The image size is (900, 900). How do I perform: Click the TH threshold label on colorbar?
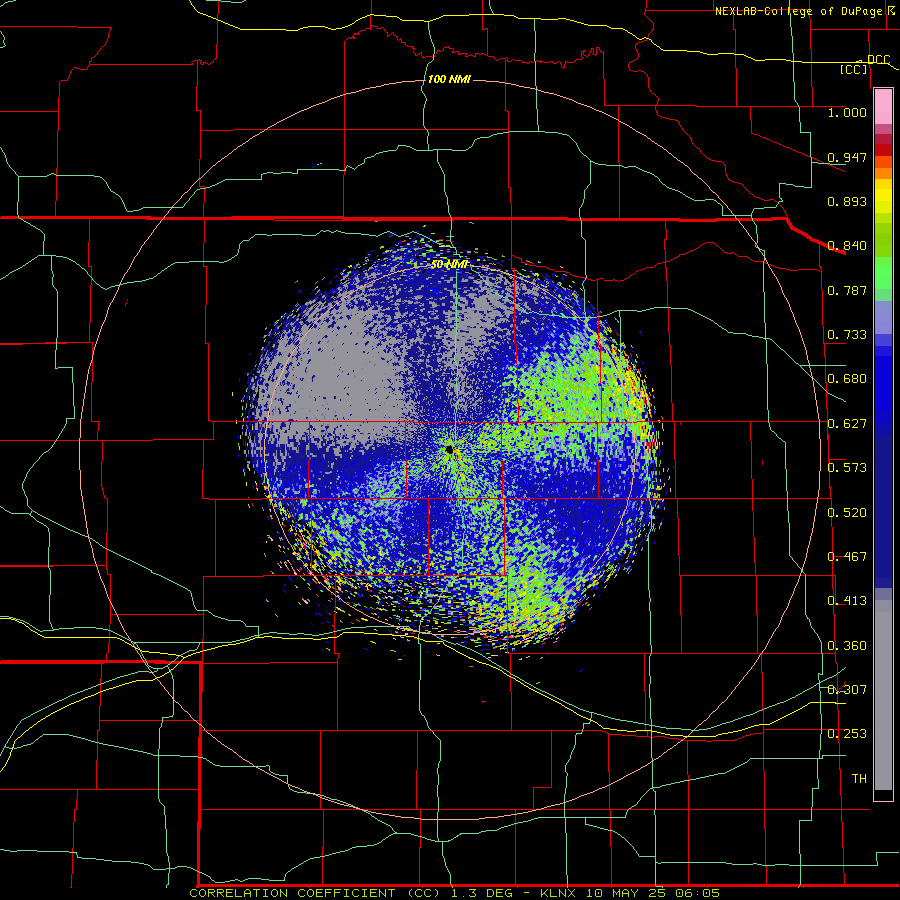[x=859, y=779]
